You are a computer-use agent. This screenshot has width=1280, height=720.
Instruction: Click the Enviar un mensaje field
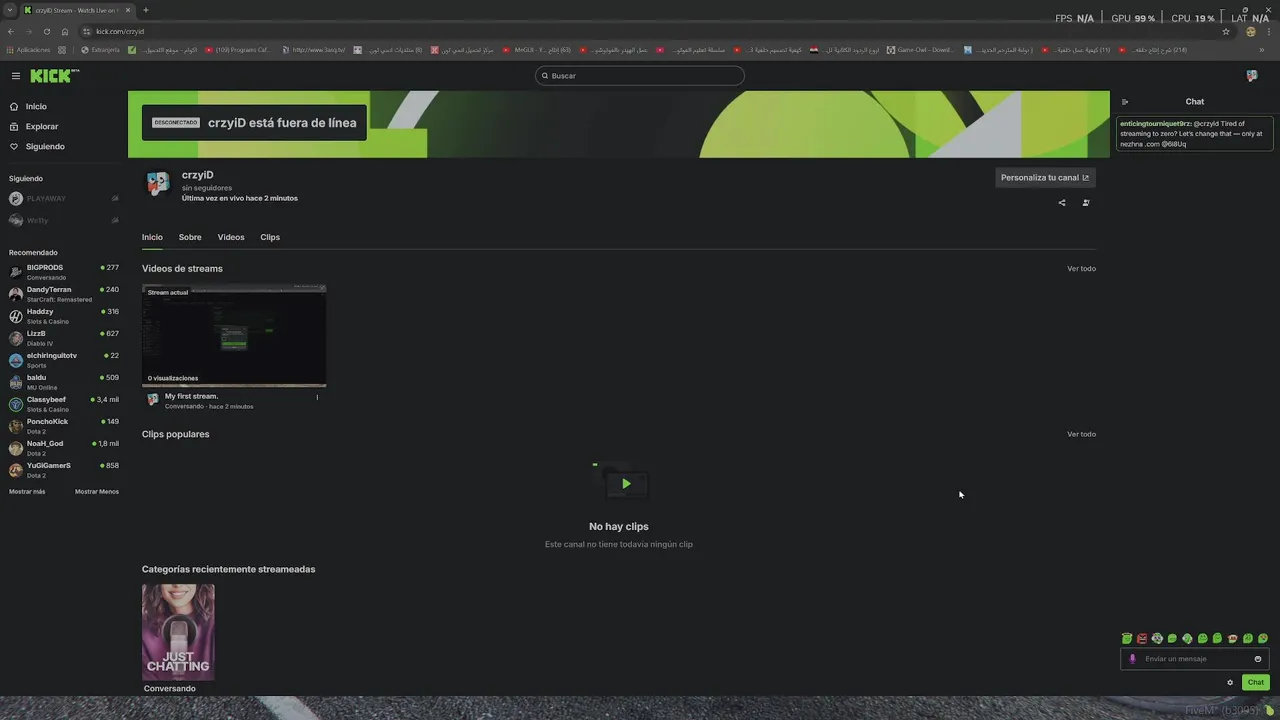click(1195, 659)
